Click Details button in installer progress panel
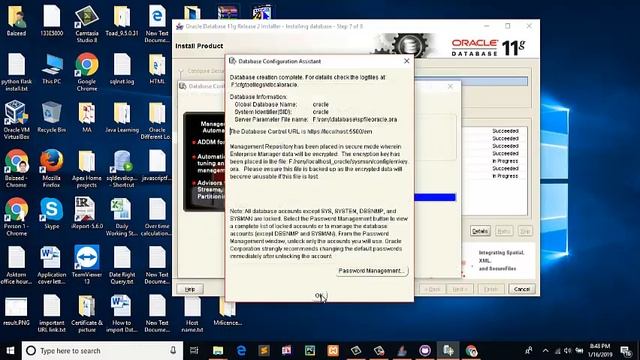 point(480,231)
